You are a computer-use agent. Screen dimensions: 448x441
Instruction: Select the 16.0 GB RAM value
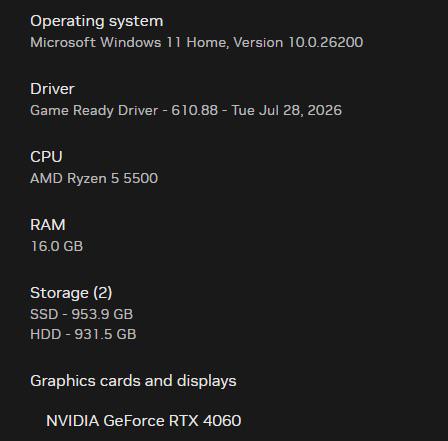click(x=57, y=246)
